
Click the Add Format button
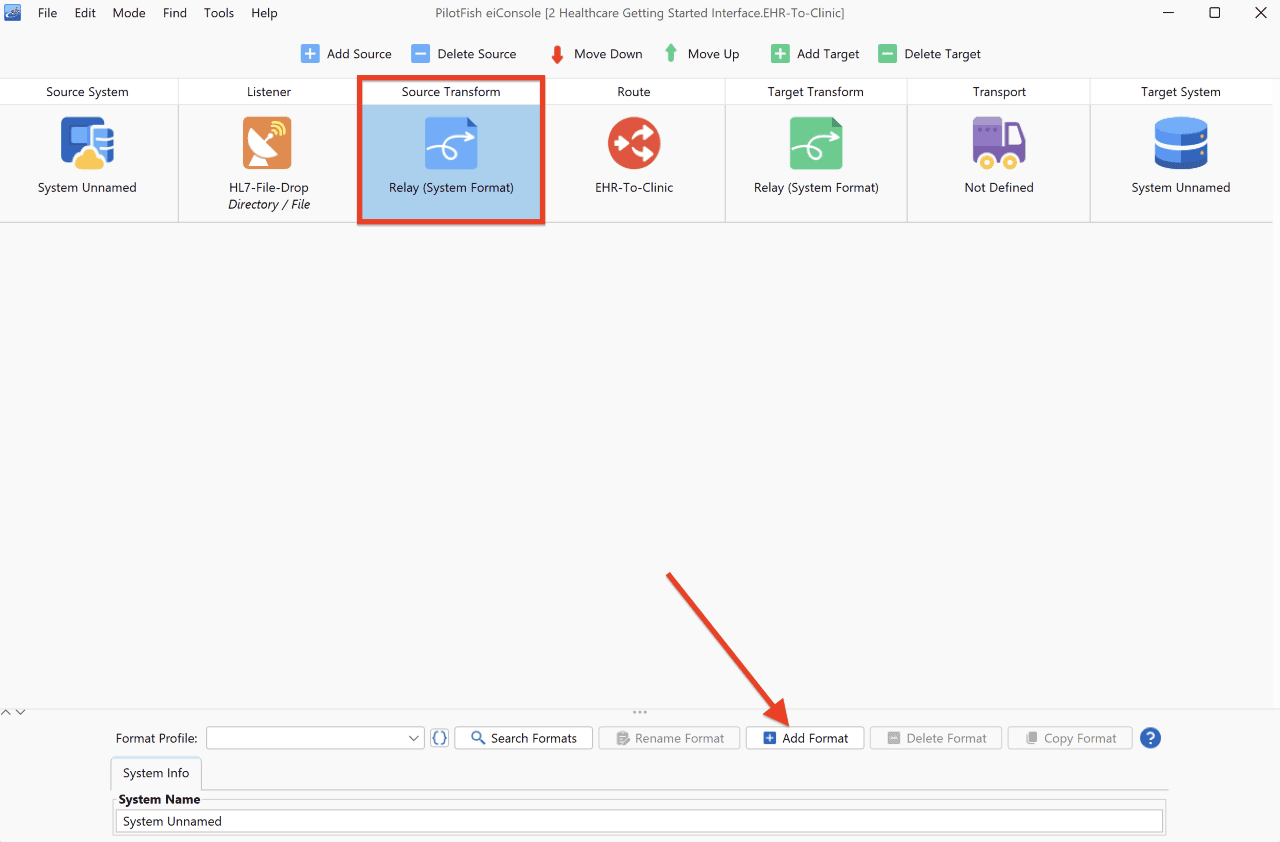(x=805, y=738)
